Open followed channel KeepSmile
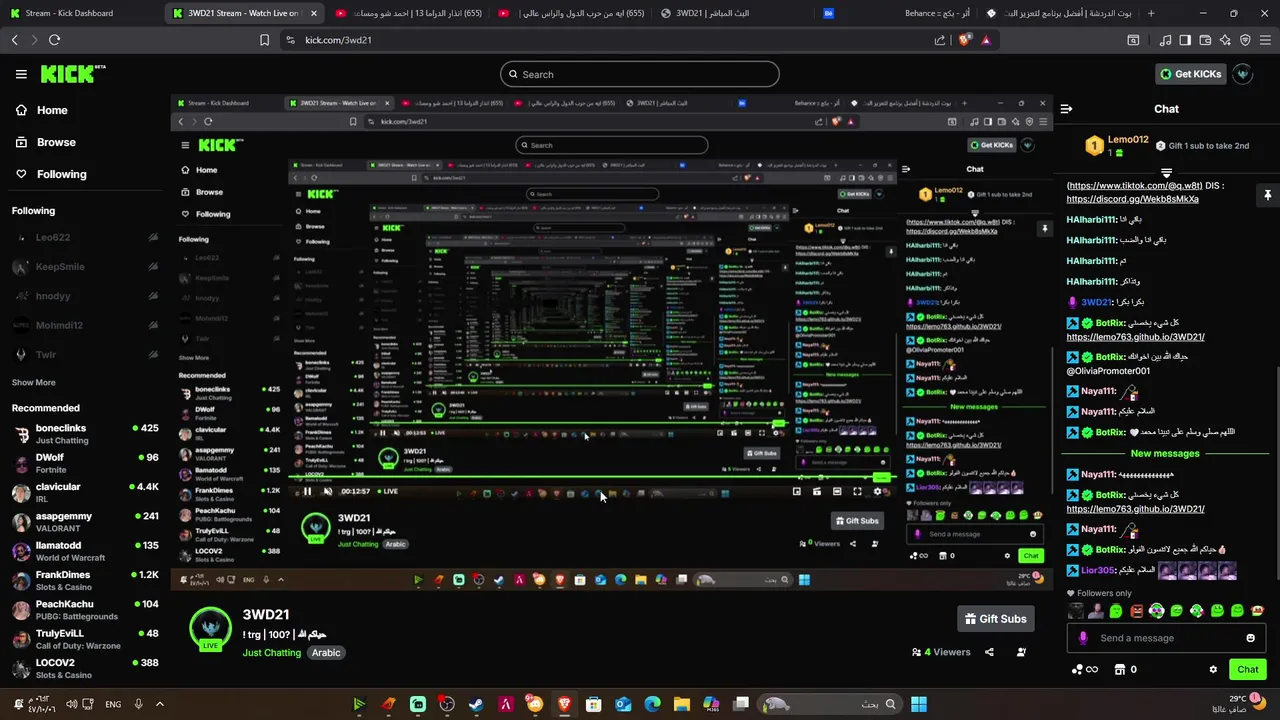The image size is (1280, 720). [84, 267]
